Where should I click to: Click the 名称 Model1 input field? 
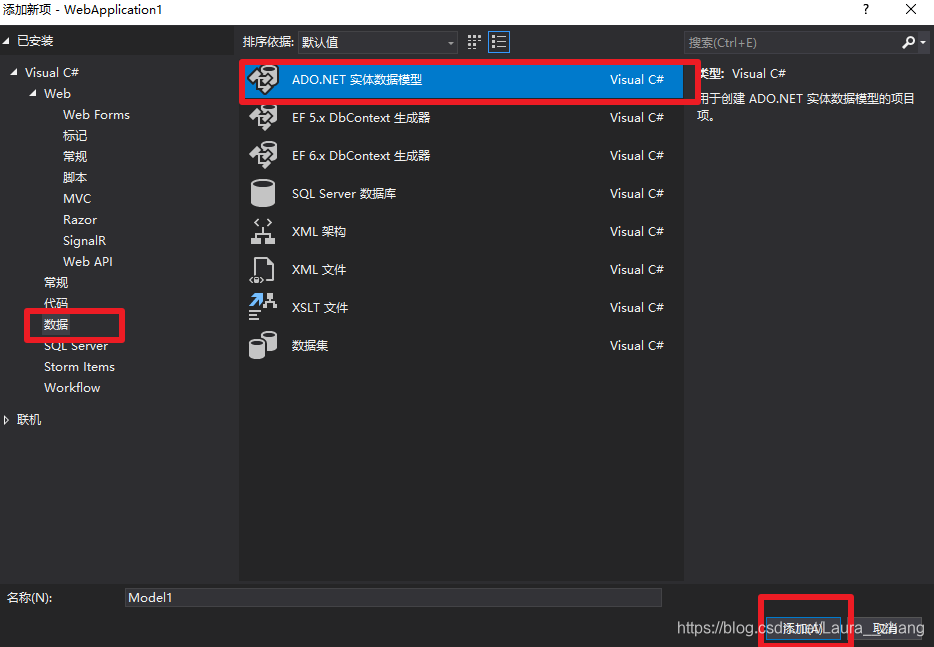point(393,598)
